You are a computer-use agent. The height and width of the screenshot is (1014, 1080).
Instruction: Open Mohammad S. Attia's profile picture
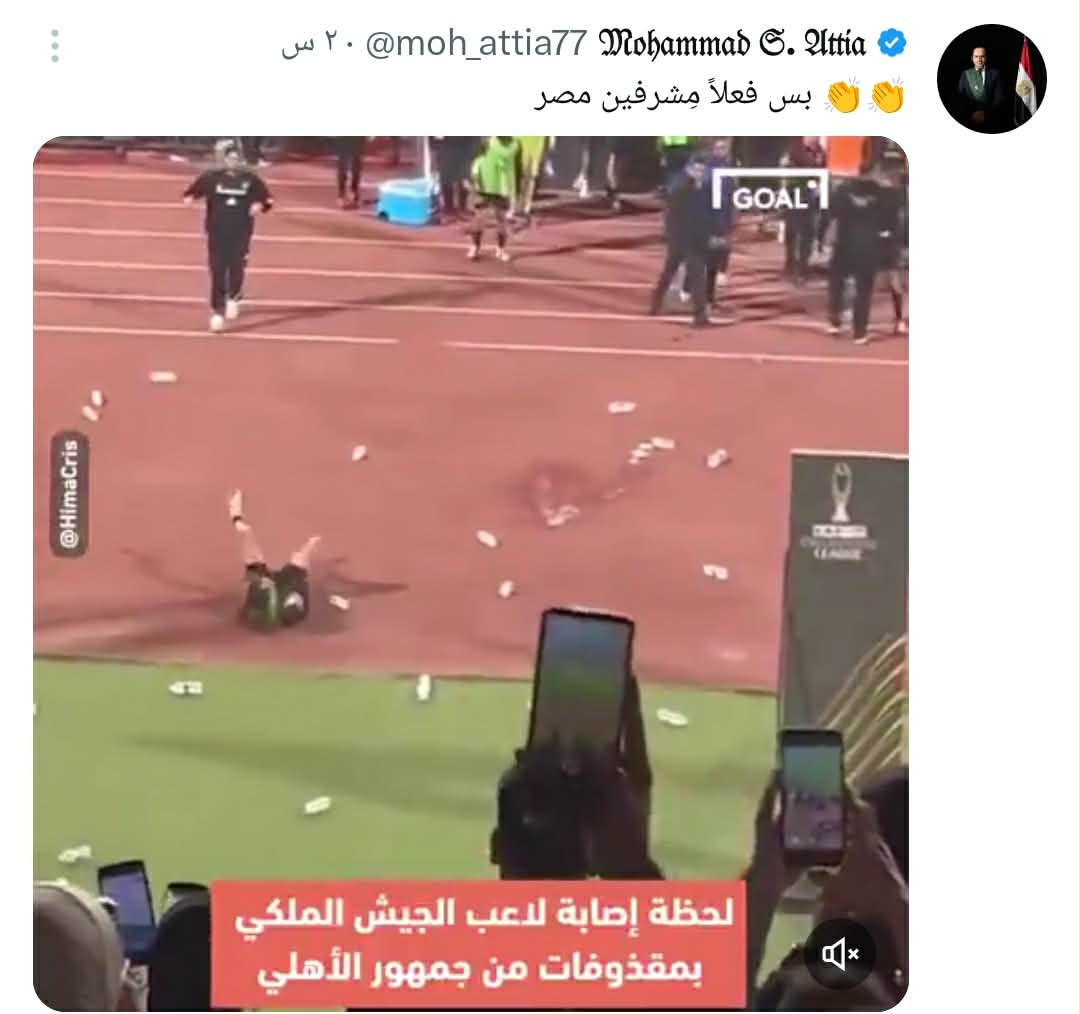point(992,79)
